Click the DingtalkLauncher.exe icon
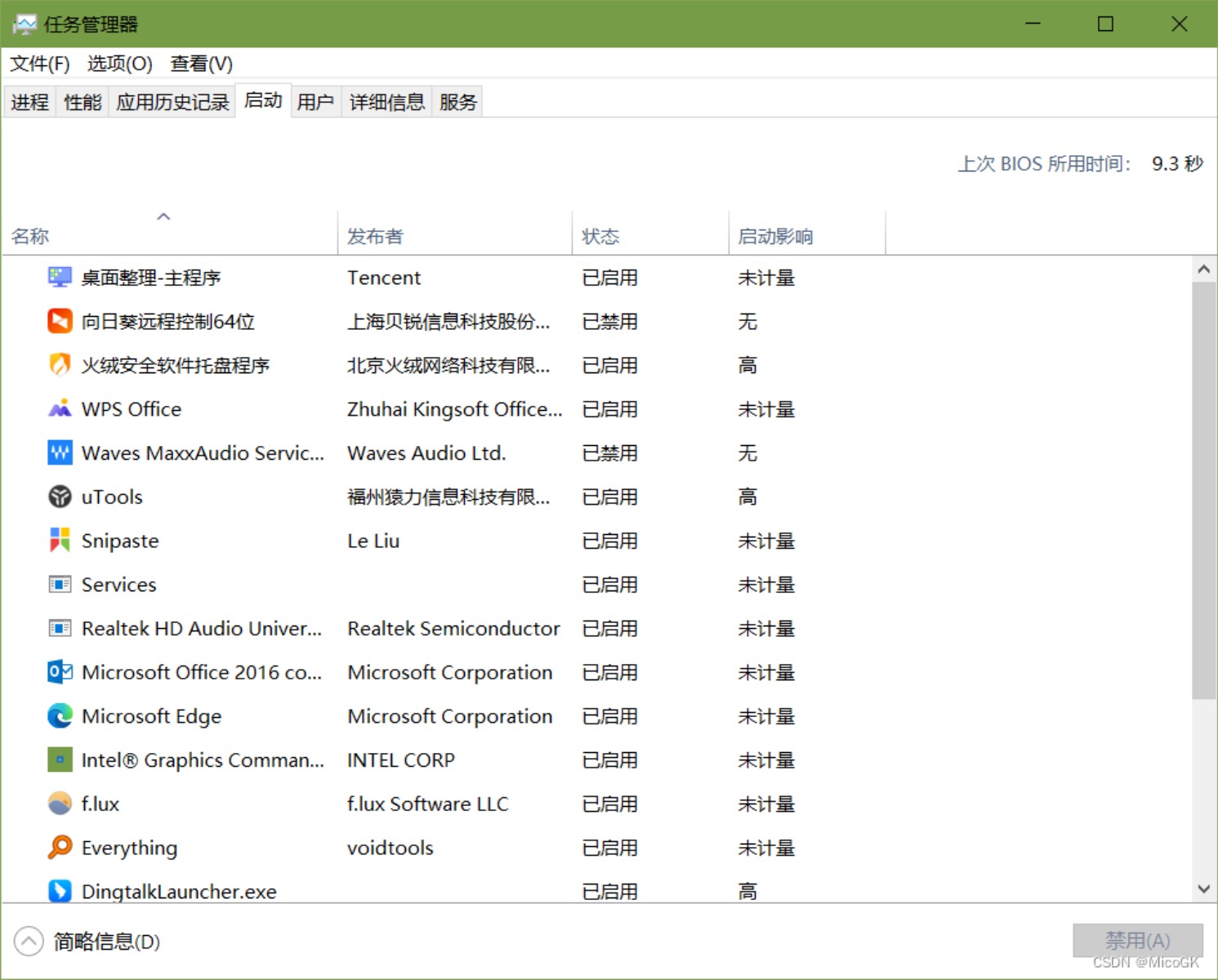This screenshot has width=1218, height=980. point(60,891)
